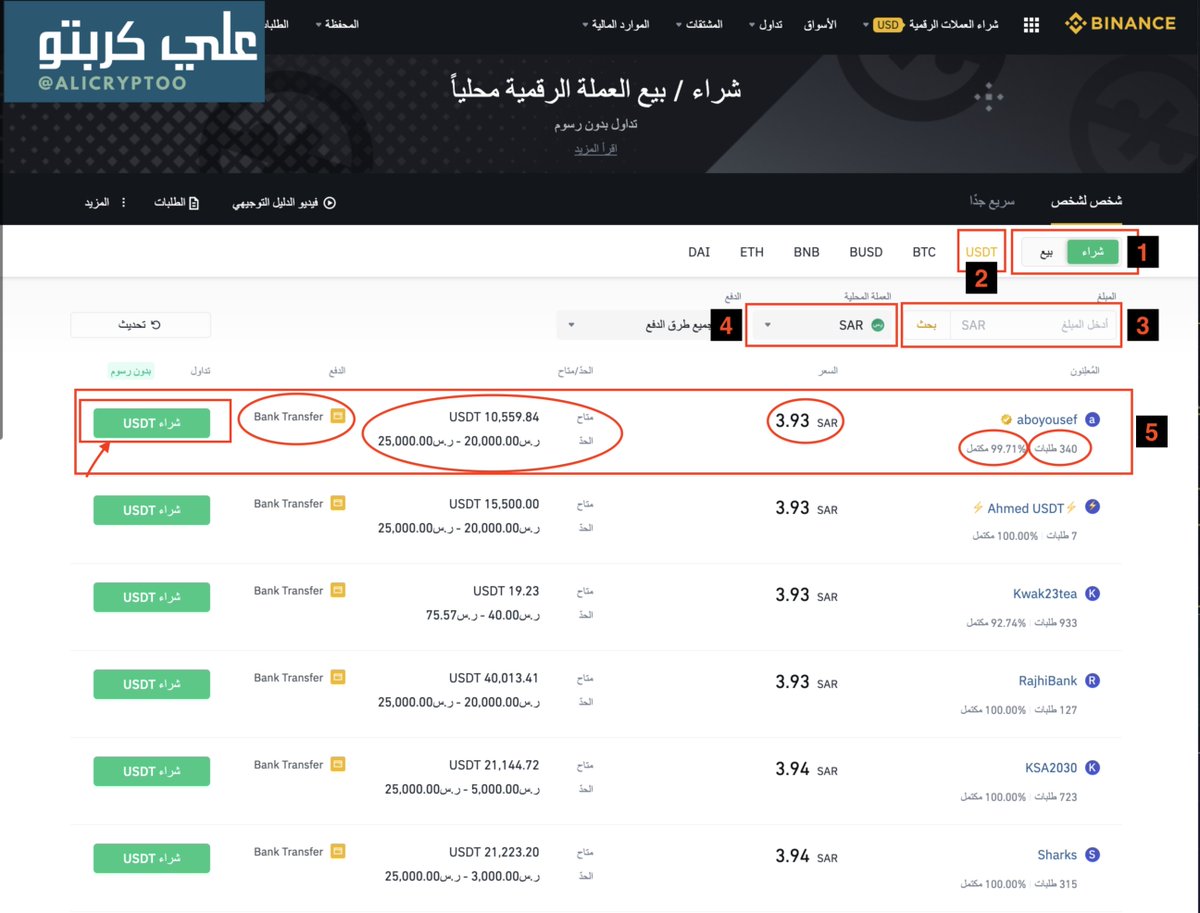Buy USDT from KSA2030

pos(152,771)
